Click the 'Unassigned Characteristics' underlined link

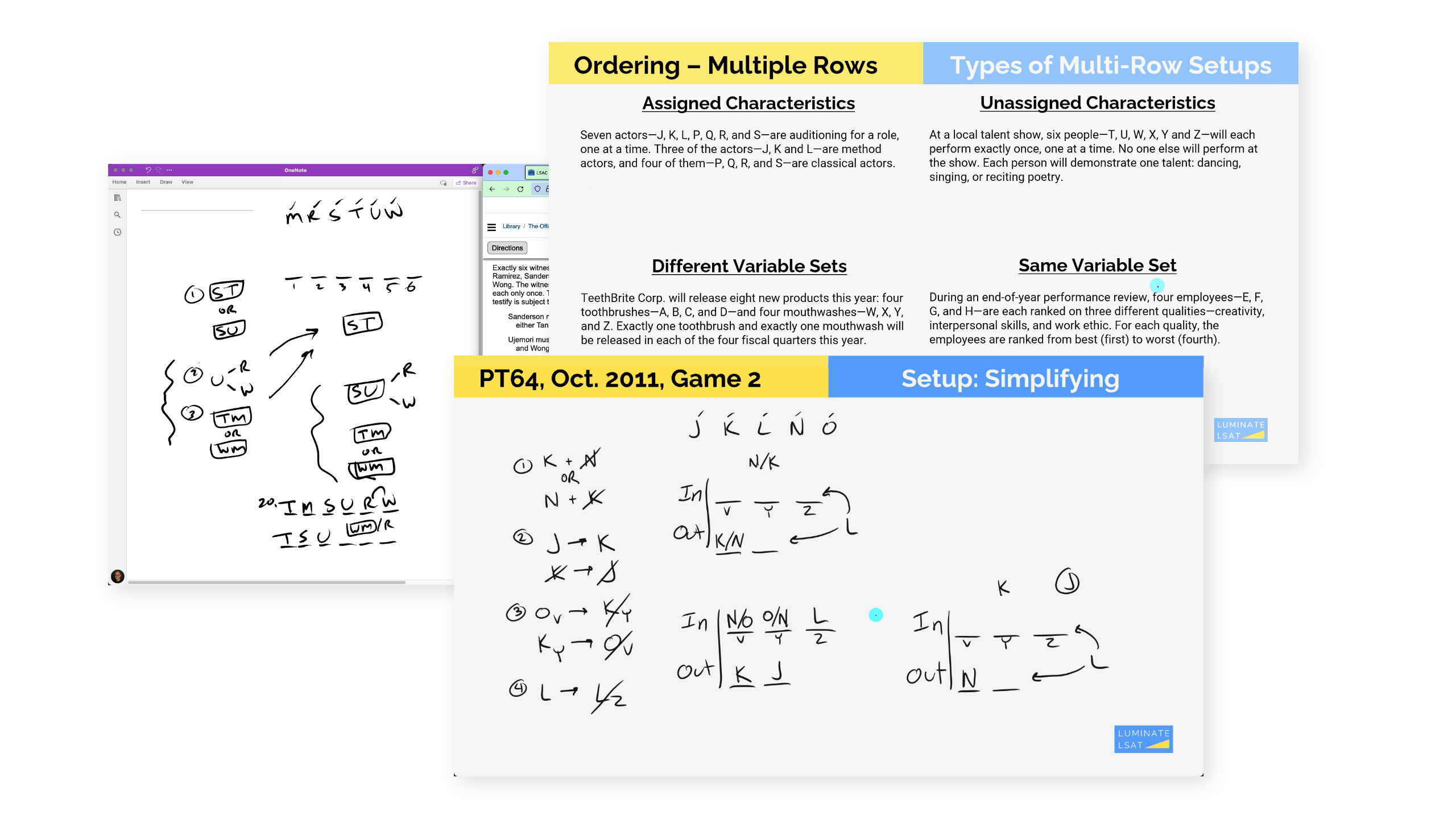[1097, 102]
